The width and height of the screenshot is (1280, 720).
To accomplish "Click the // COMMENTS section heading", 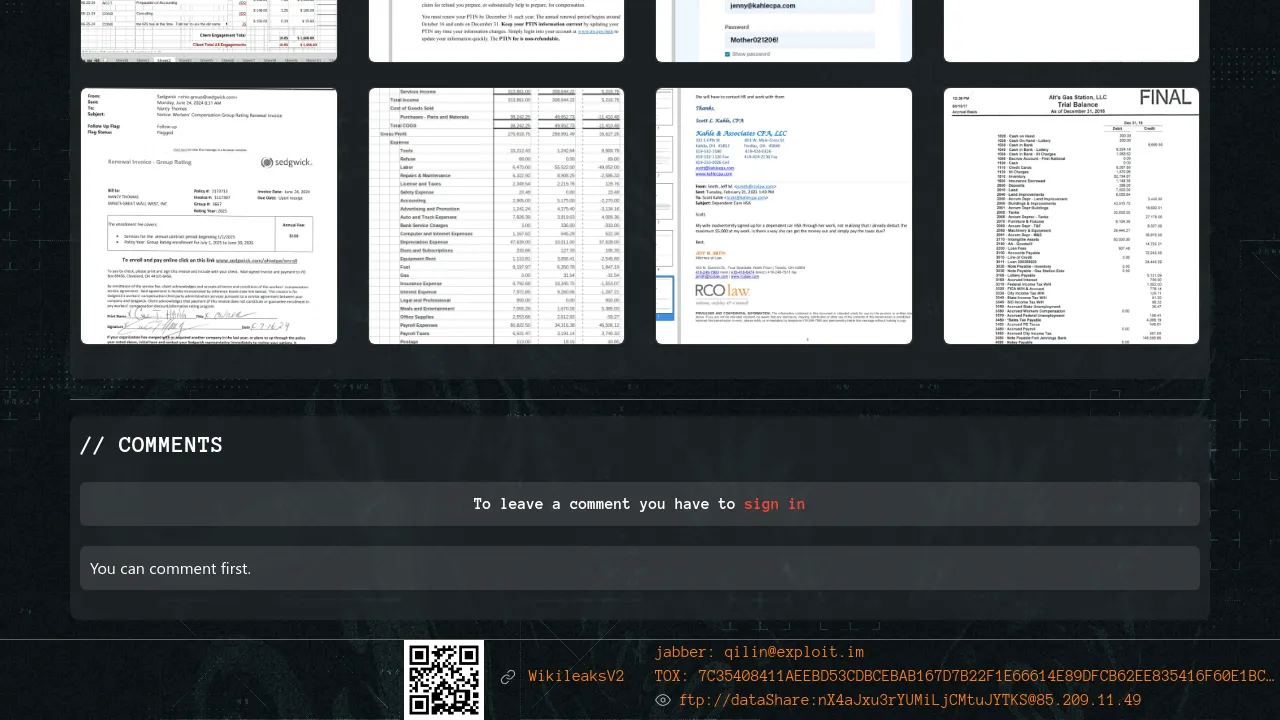I will (151, 445).
